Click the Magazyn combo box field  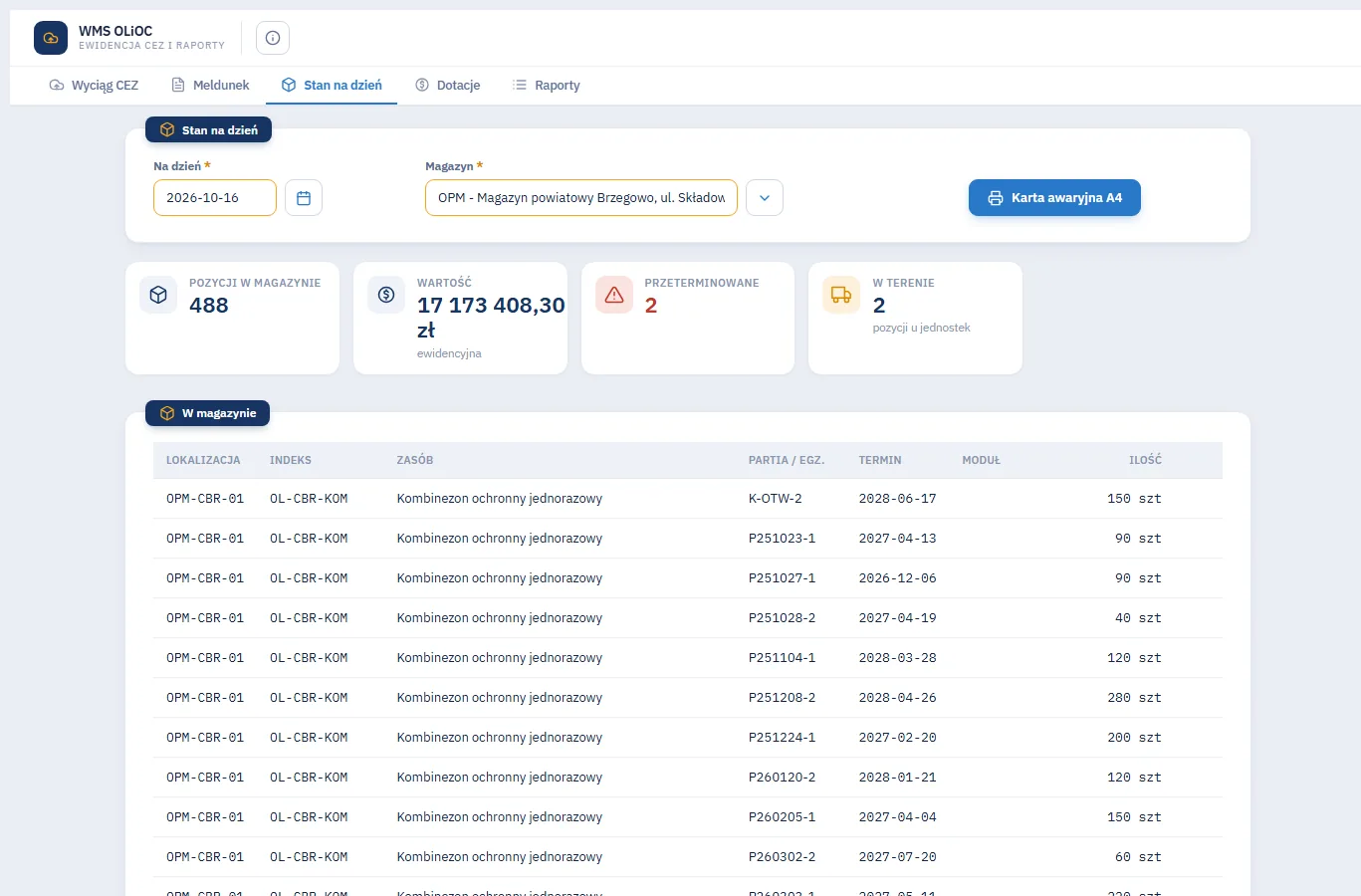[x=581, y=198]
